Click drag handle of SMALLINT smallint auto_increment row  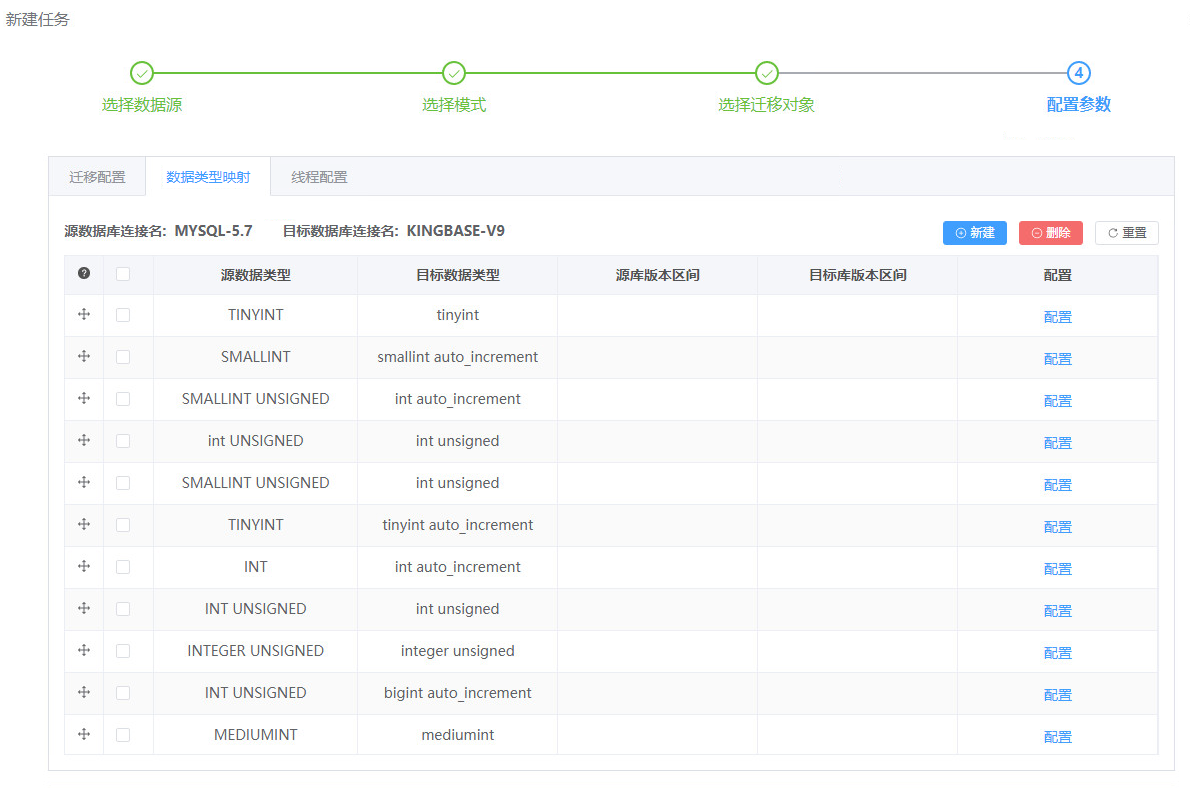[x=84, y=356]
